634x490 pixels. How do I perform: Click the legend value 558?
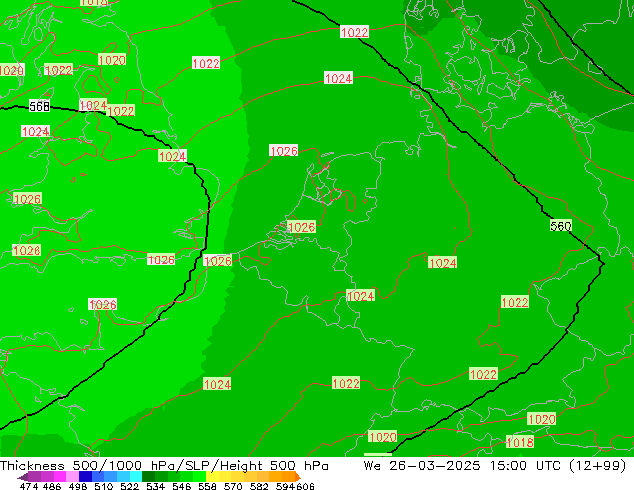[x=207, y=486]
